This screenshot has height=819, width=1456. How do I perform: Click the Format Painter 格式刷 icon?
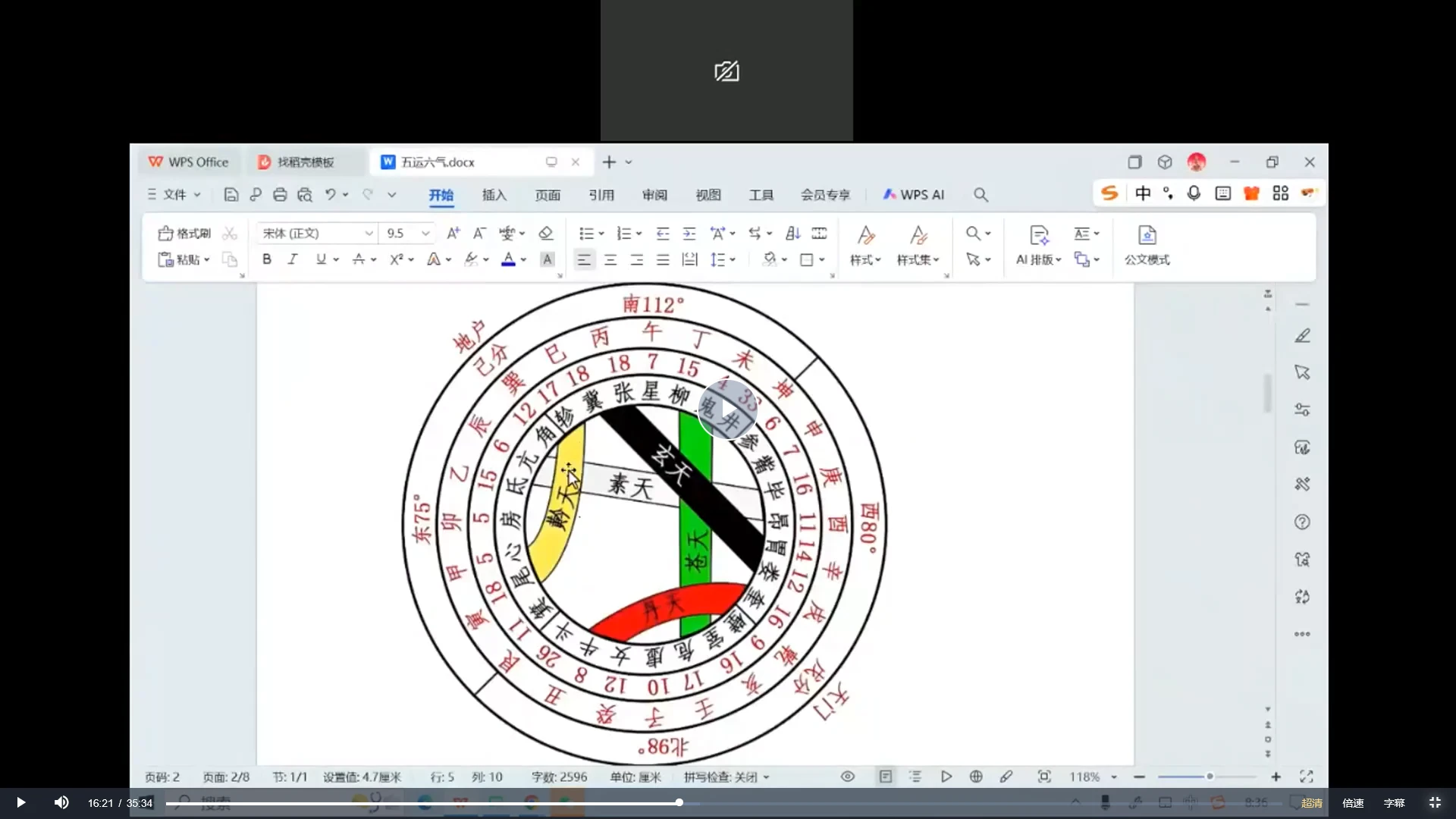[184, 234]
